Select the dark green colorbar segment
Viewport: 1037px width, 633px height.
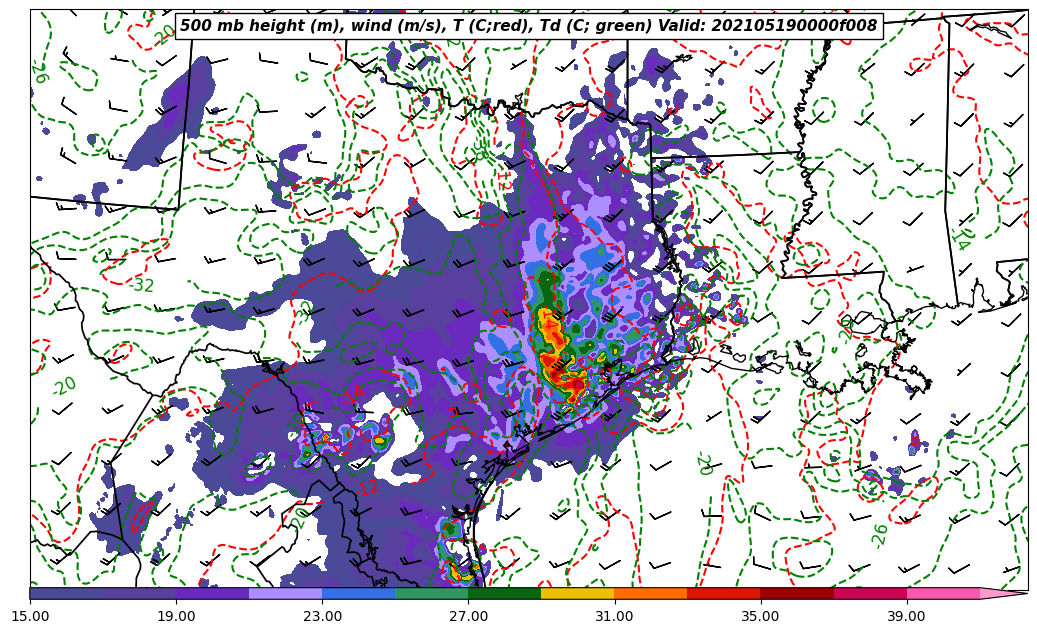point(504,594)
